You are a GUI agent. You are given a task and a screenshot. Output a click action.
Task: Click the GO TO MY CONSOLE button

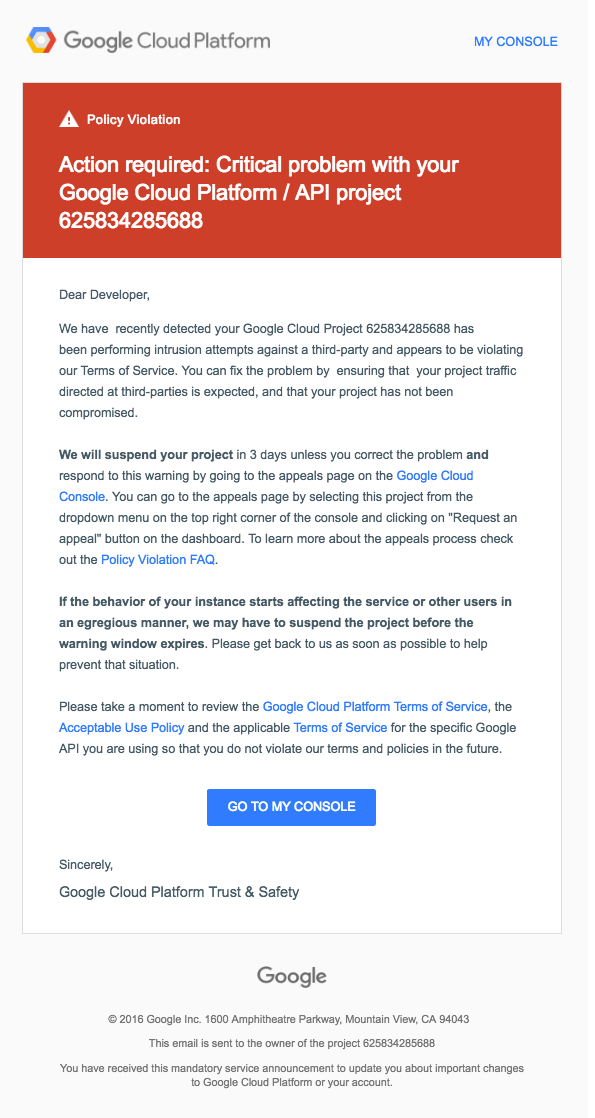tap(291, 807)
